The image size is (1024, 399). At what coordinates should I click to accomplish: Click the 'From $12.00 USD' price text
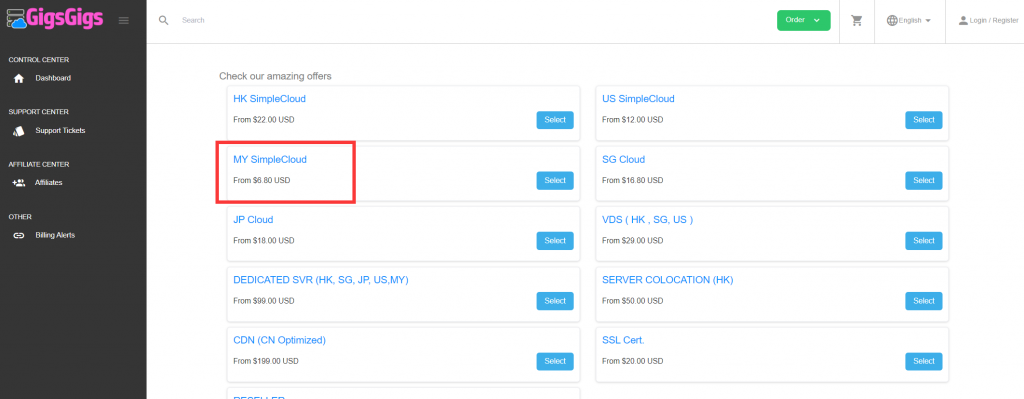(x=632, y=120)
